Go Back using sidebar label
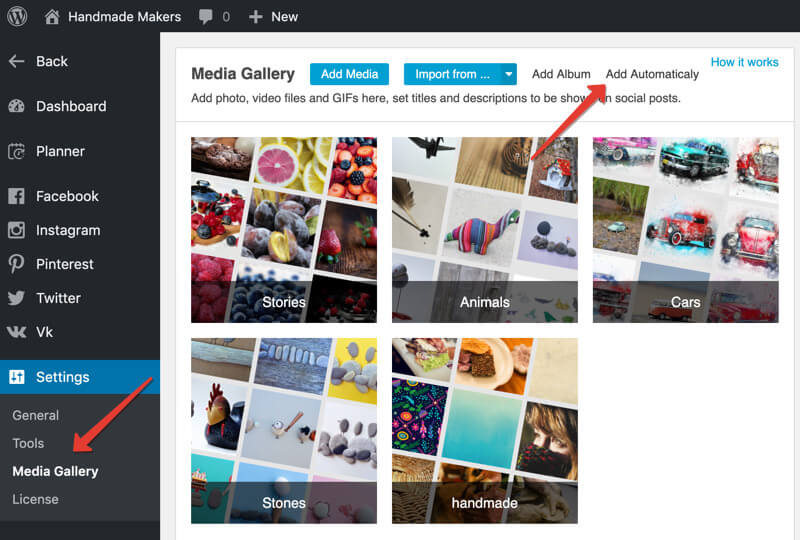 pos(52,61)
